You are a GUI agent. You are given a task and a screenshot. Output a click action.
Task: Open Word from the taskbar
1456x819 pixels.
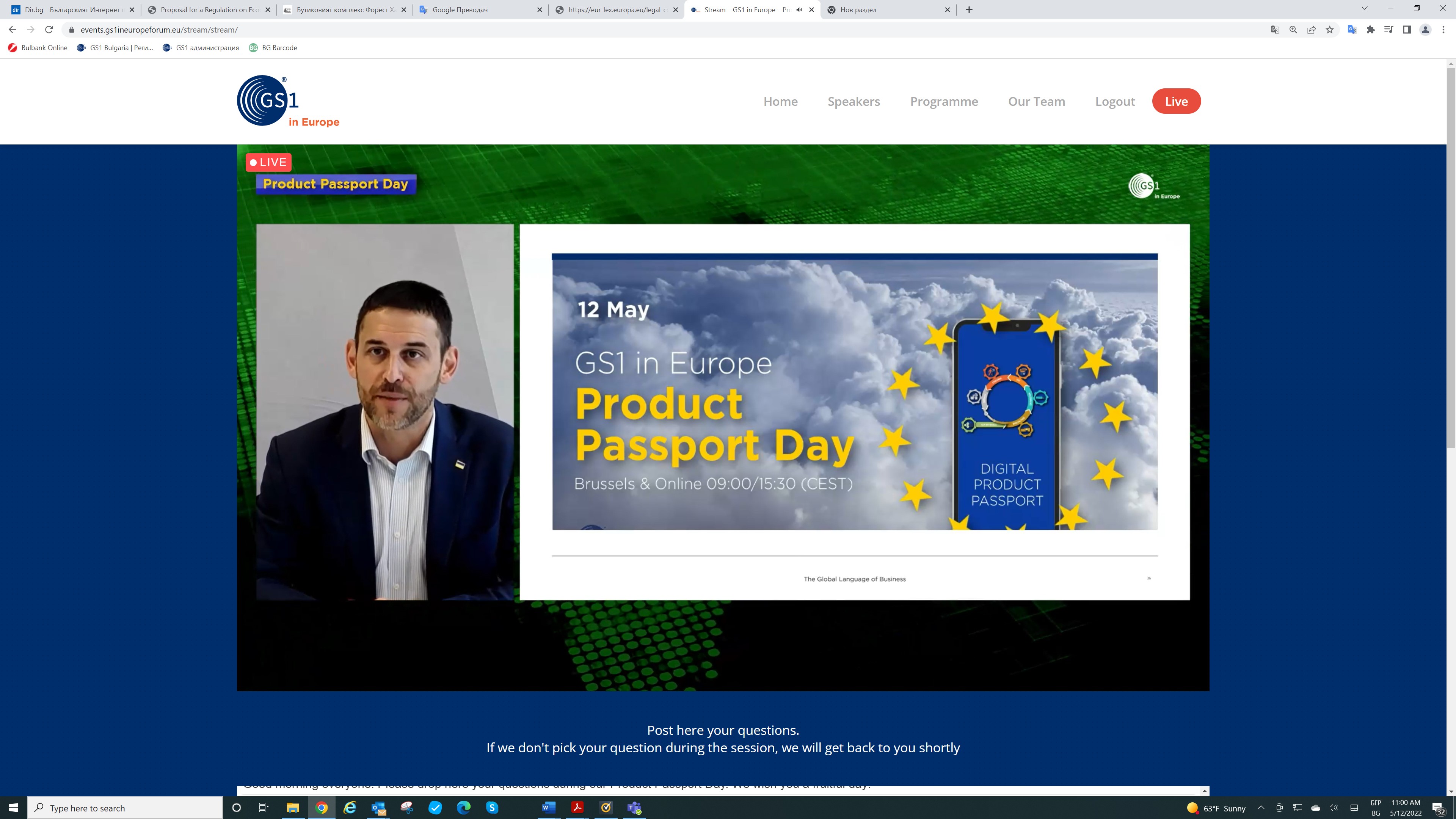tap(549, 808)
